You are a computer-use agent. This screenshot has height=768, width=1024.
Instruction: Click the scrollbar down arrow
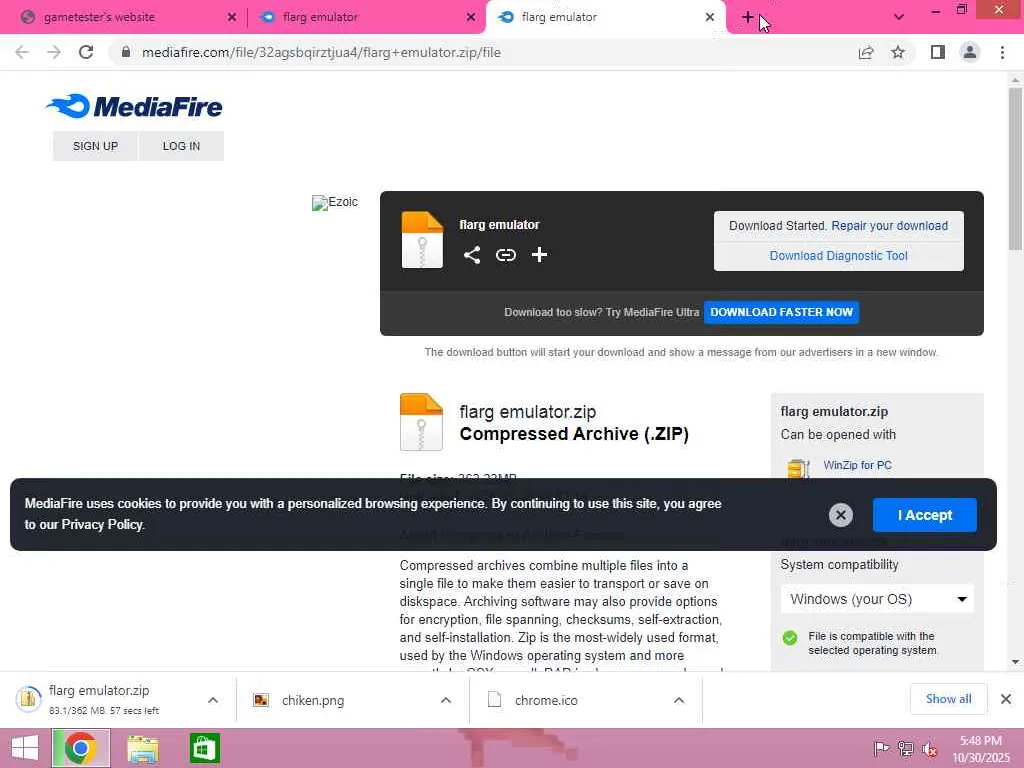[1015, 662]
